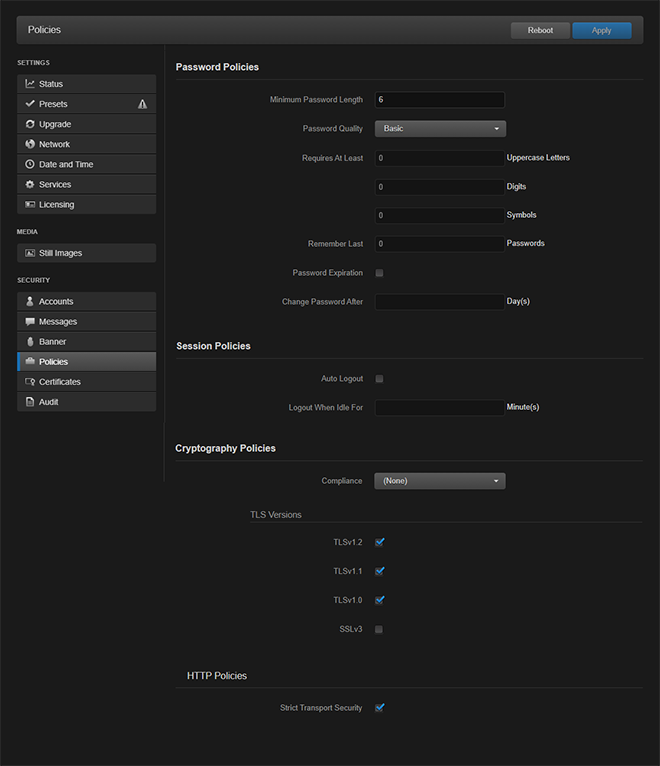
Task: Click the Accounts user icon
Action: [x=30, y=301]
